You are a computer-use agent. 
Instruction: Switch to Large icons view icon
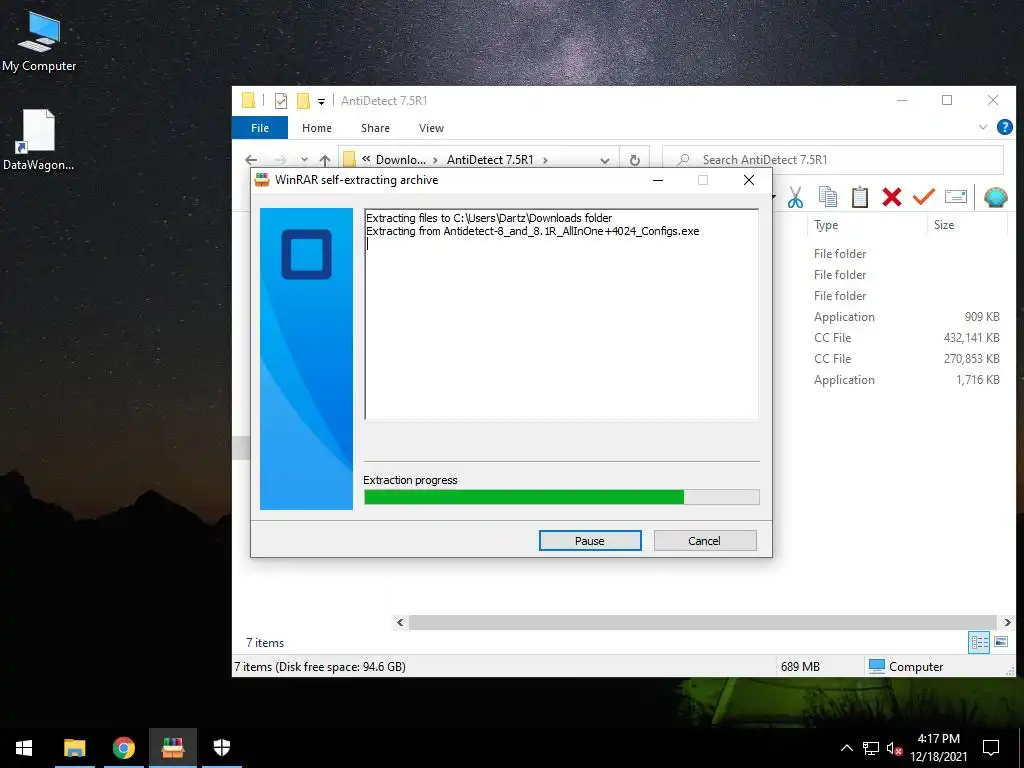coord(1000,642)
